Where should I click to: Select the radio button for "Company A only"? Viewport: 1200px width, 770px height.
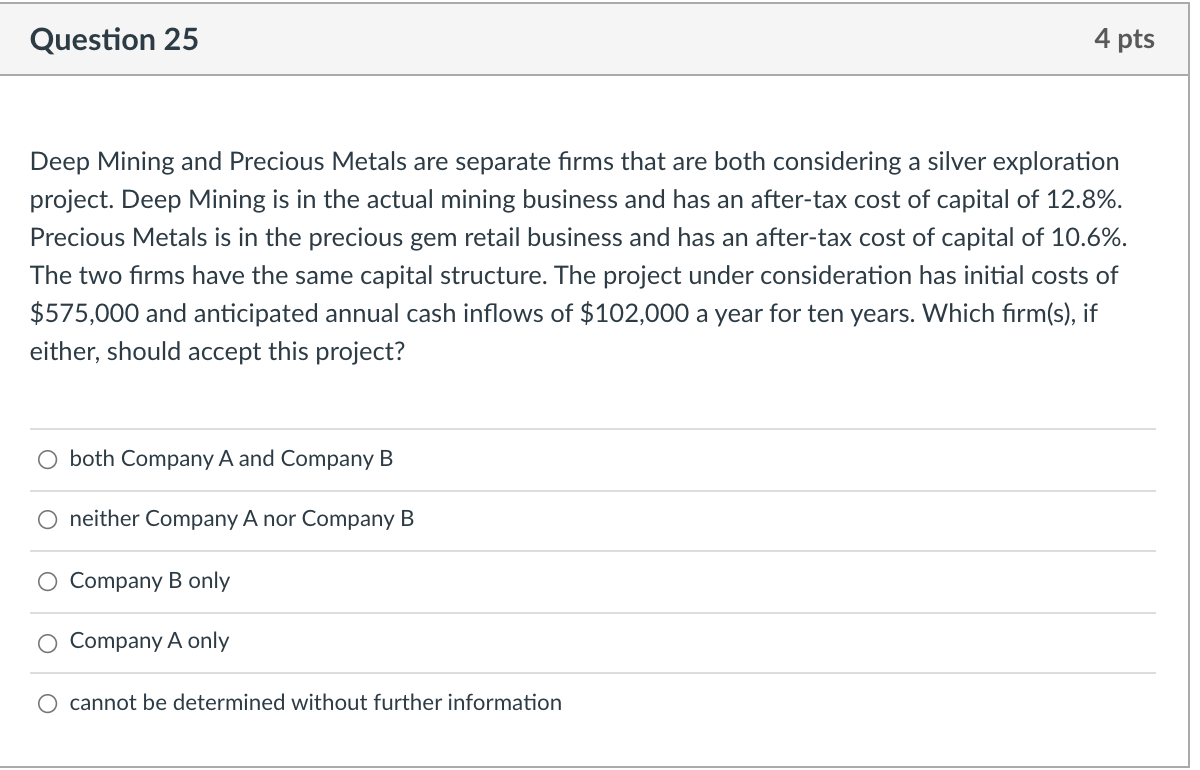(47, 642)
